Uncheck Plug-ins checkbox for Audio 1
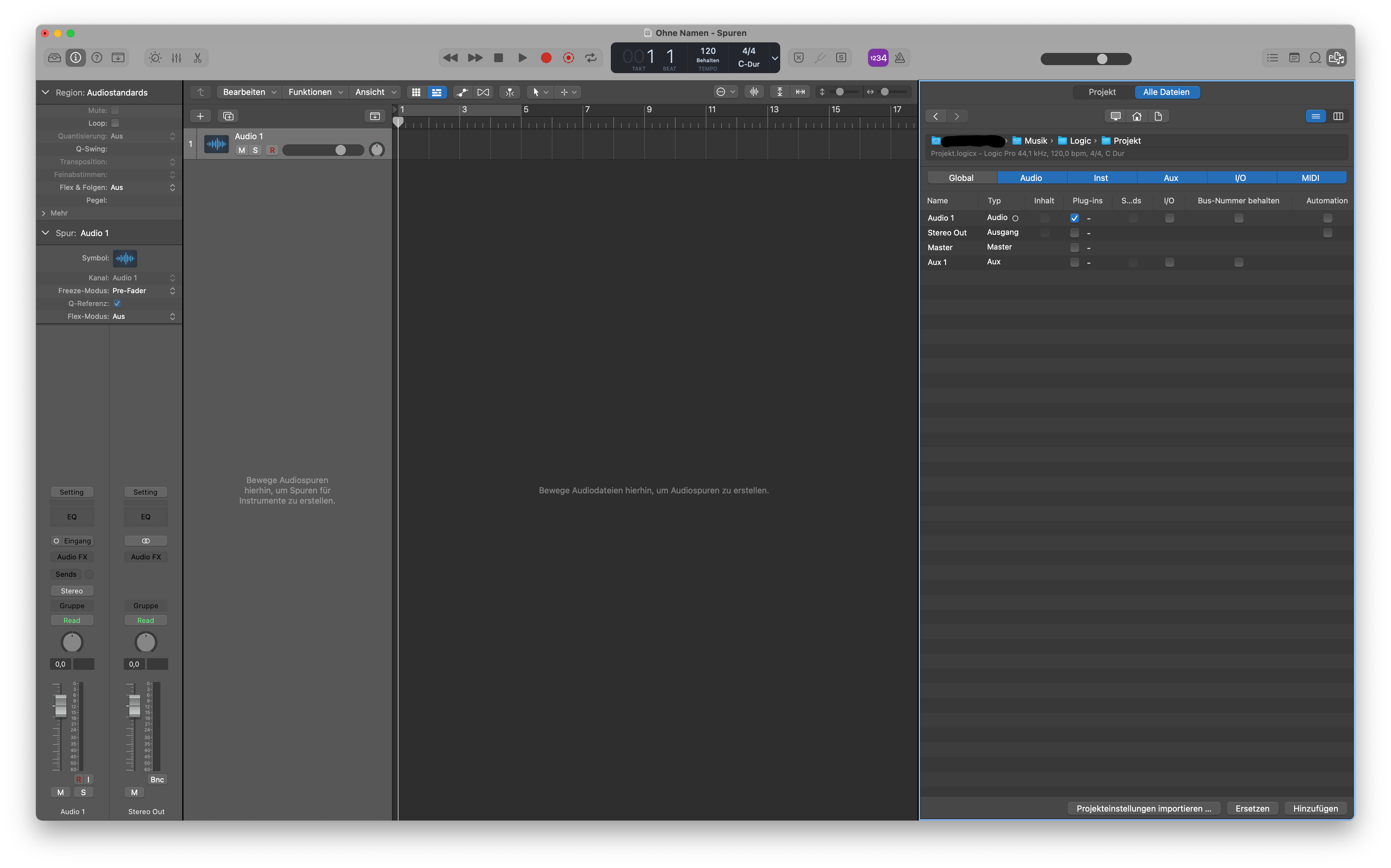The height and width of the screenshot is (868, 1391). (x=1074, y=218)
